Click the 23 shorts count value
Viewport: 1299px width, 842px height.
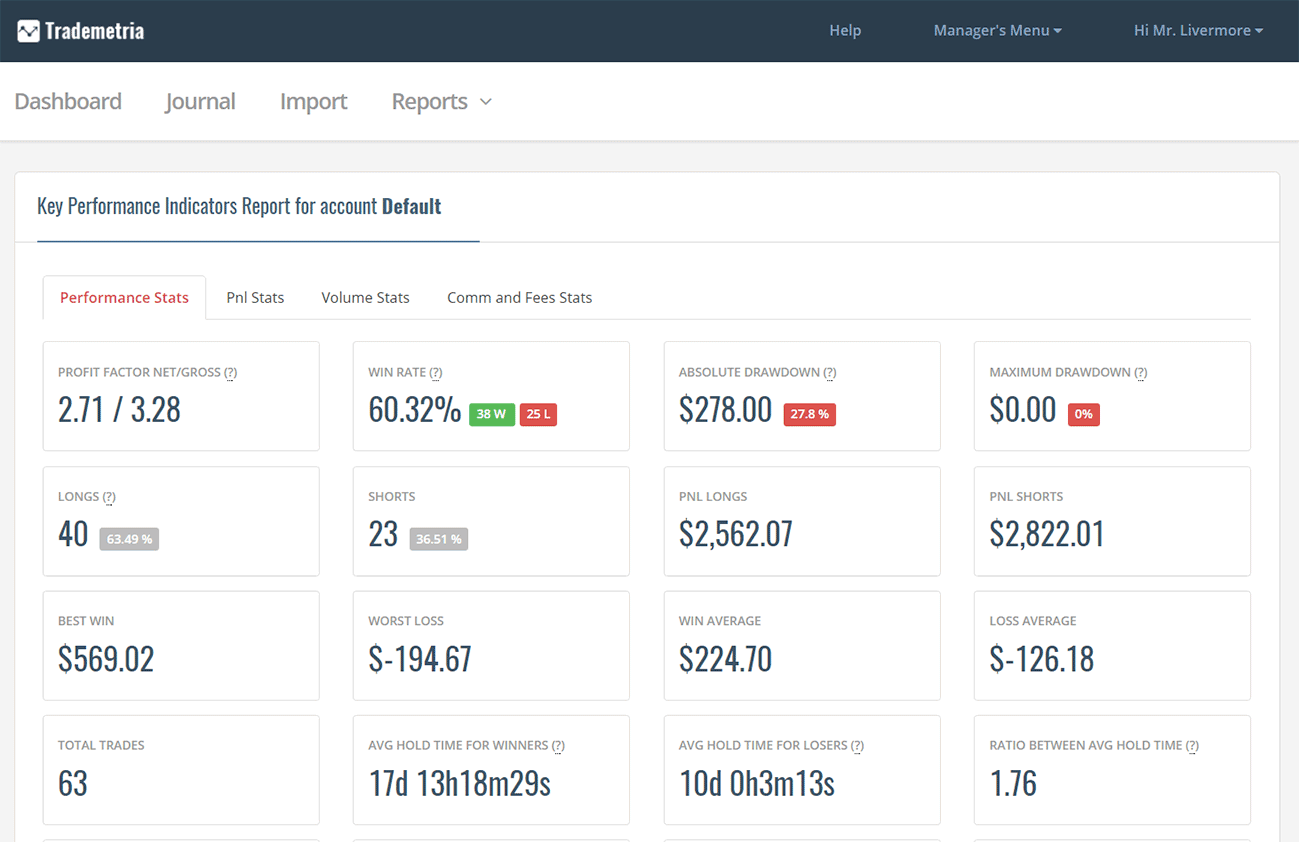coord(384,534)
